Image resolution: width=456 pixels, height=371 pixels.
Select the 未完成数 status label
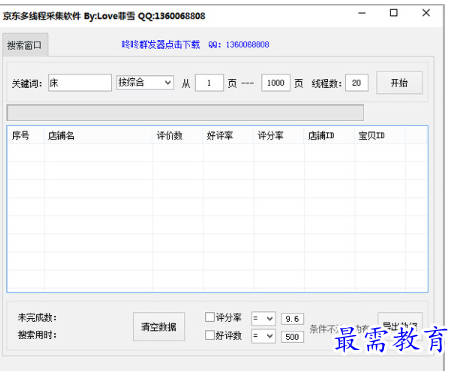(x=37, y=317)
